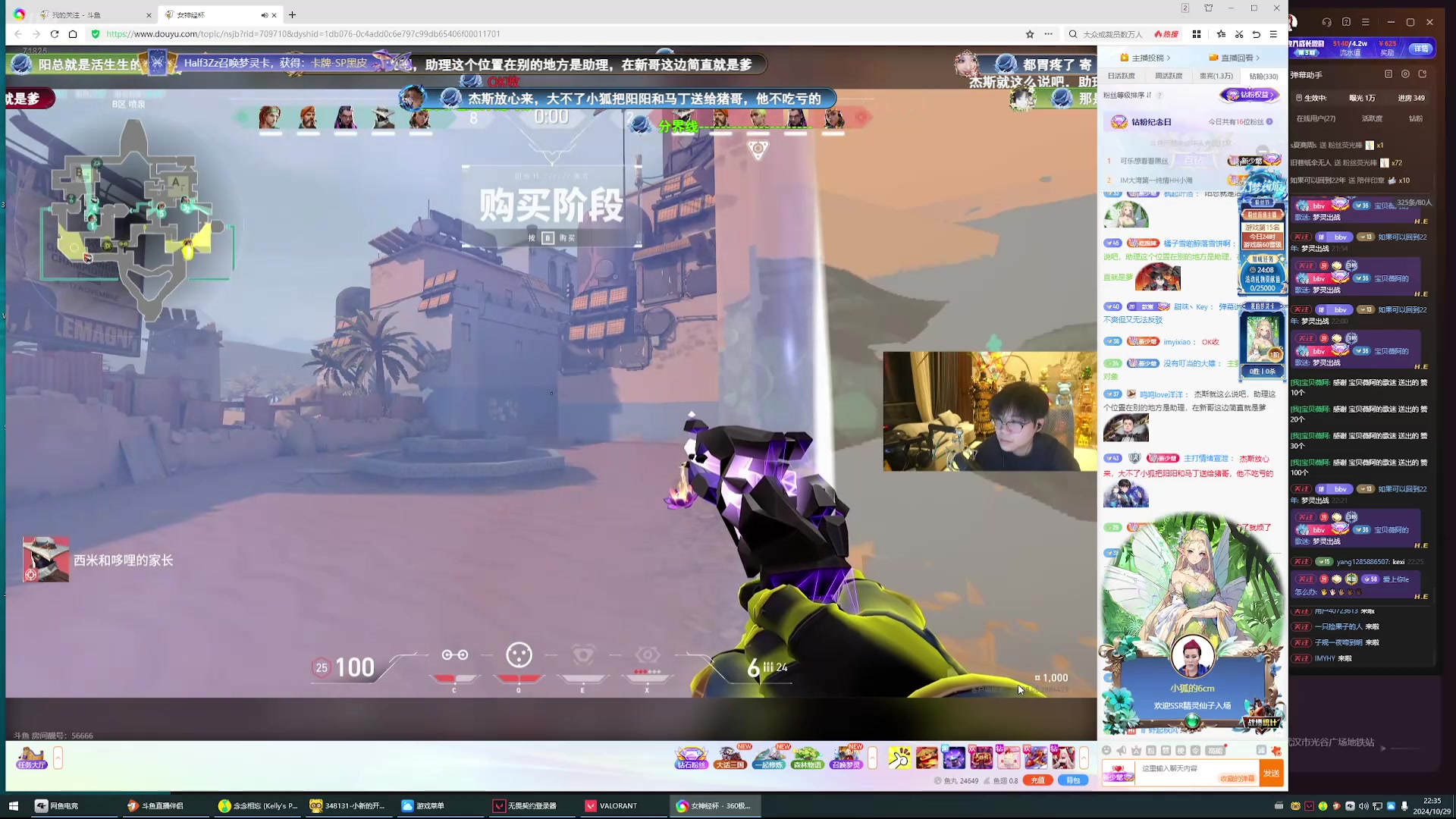This screenshot has width=1456, height=819.
Task: Expand 今日共有16位粉丝 arrow
Action: point(1269,122)
